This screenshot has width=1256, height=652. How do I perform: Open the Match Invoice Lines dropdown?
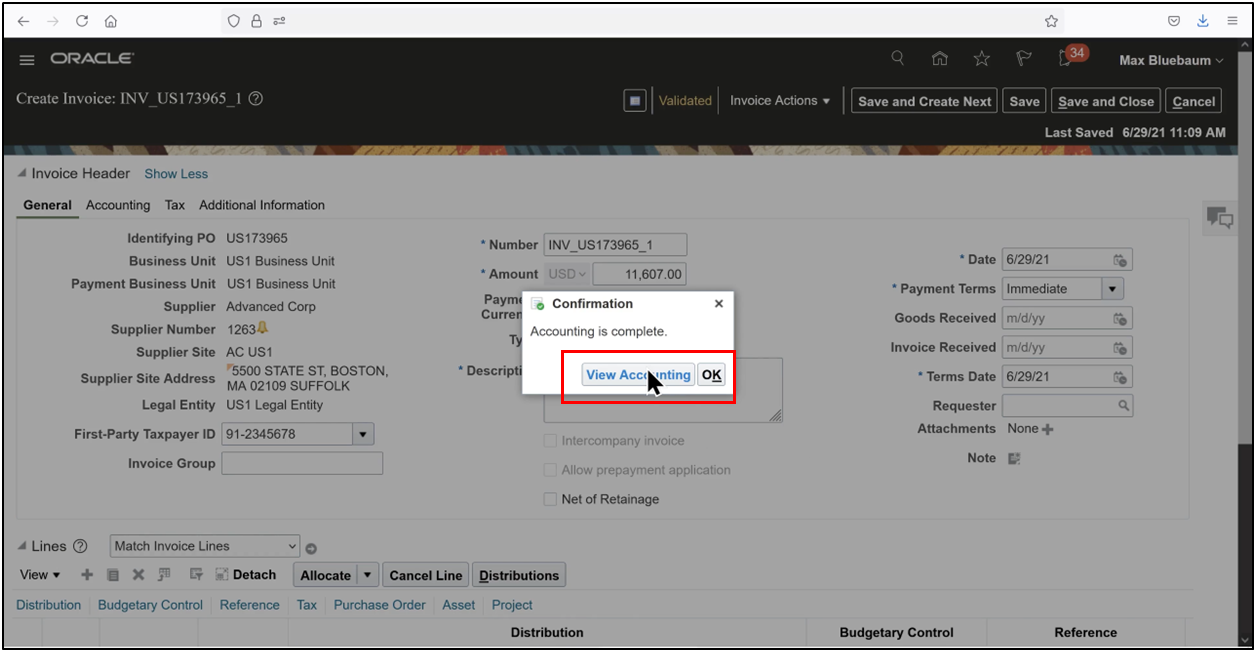(293, 546)
